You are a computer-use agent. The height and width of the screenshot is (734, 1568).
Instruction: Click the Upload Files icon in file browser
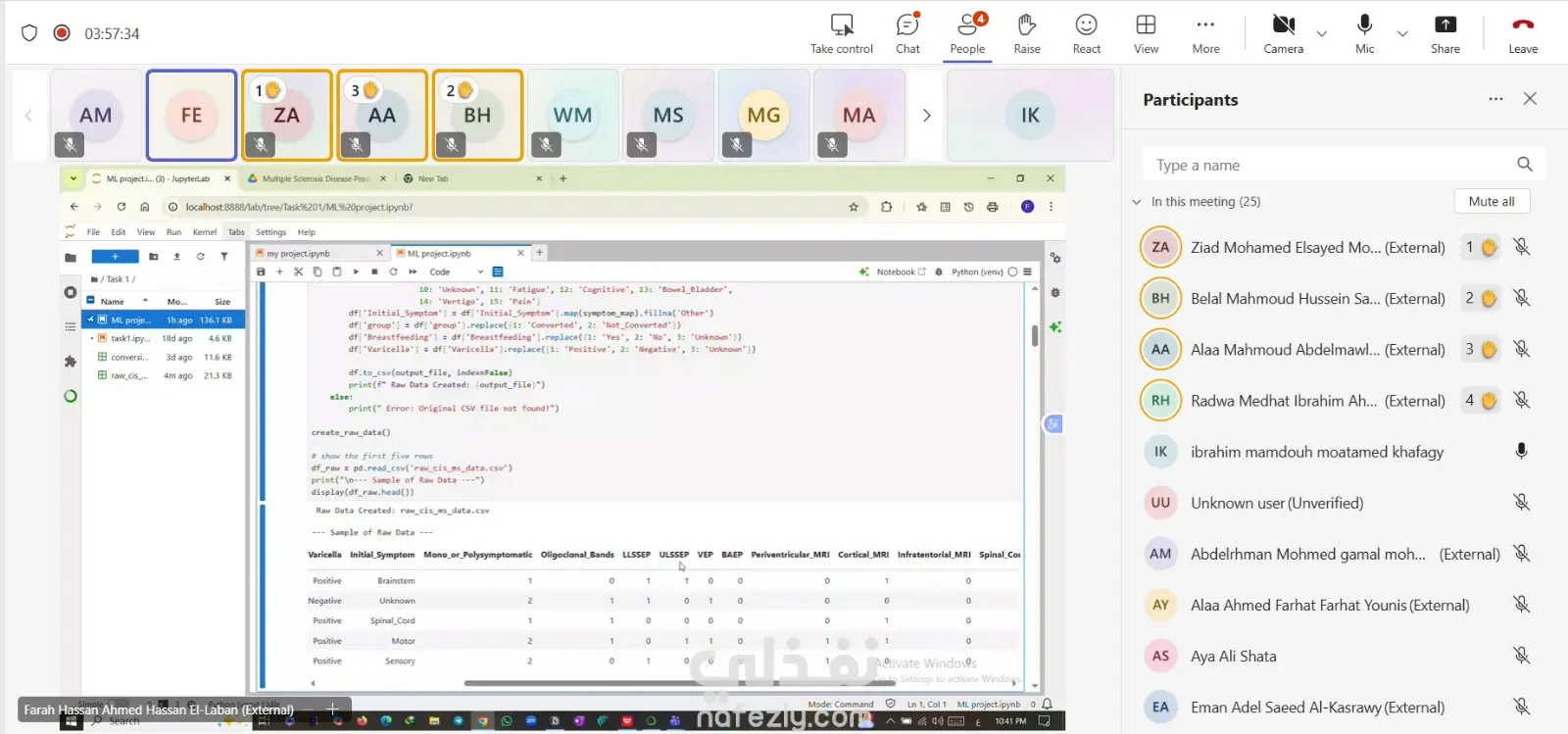click(x=176, y=257)
